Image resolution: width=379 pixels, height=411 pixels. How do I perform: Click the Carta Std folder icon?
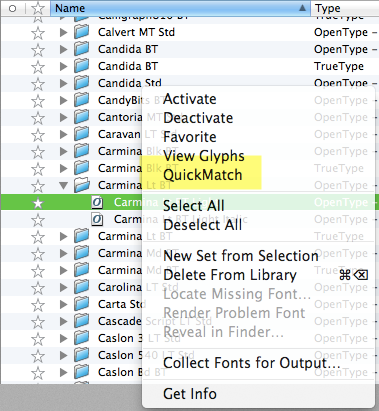[x=82, y=304]
